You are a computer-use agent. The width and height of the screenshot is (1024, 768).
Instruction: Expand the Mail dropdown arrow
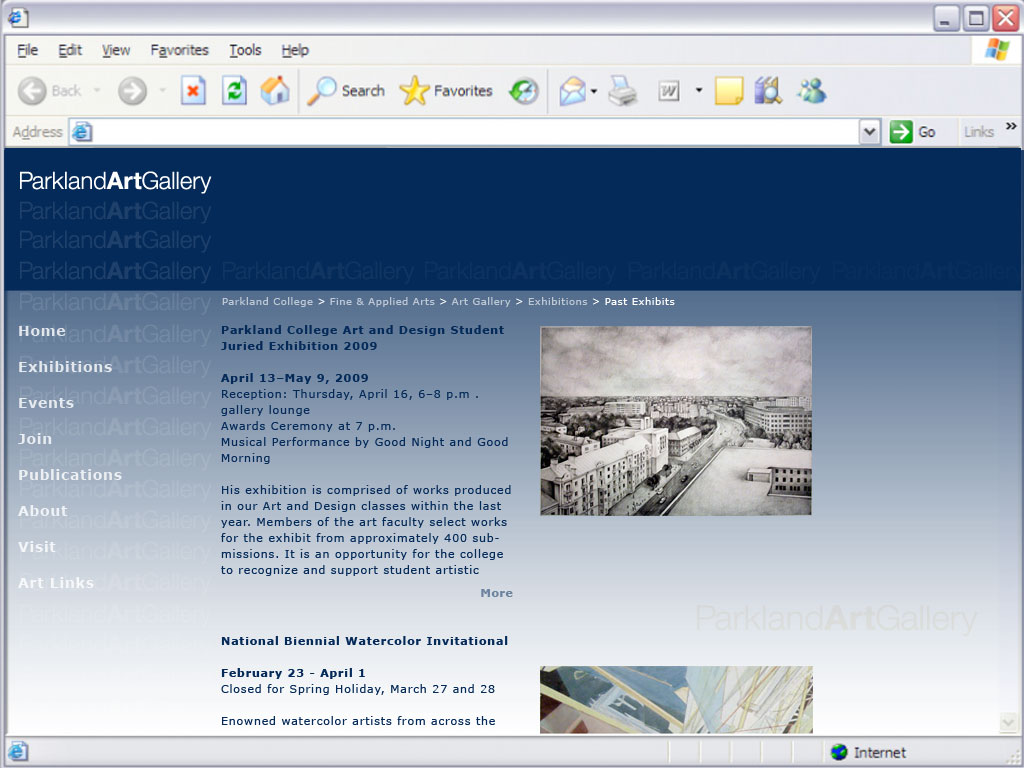click(x=594, y=91)
